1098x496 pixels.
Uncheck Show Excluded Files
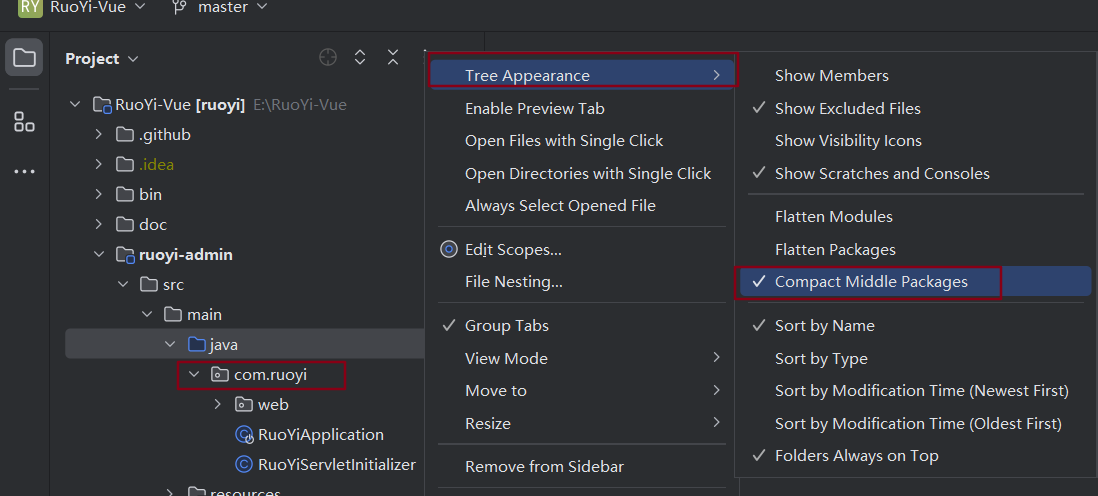click(x=847, y=108)
